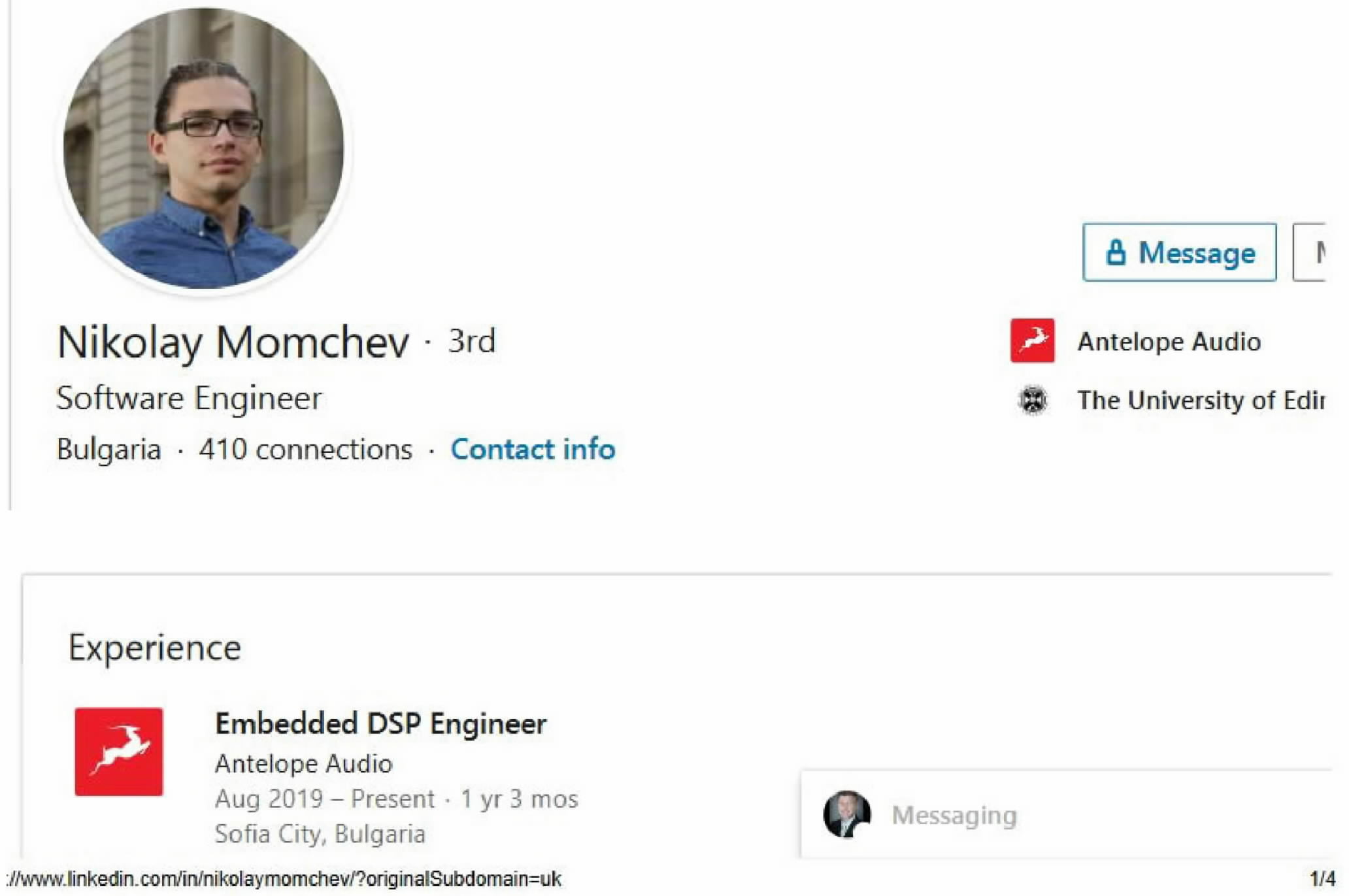Click the Experience section heading
This screenshot has width=1349, height=896.
coord(155,648)
